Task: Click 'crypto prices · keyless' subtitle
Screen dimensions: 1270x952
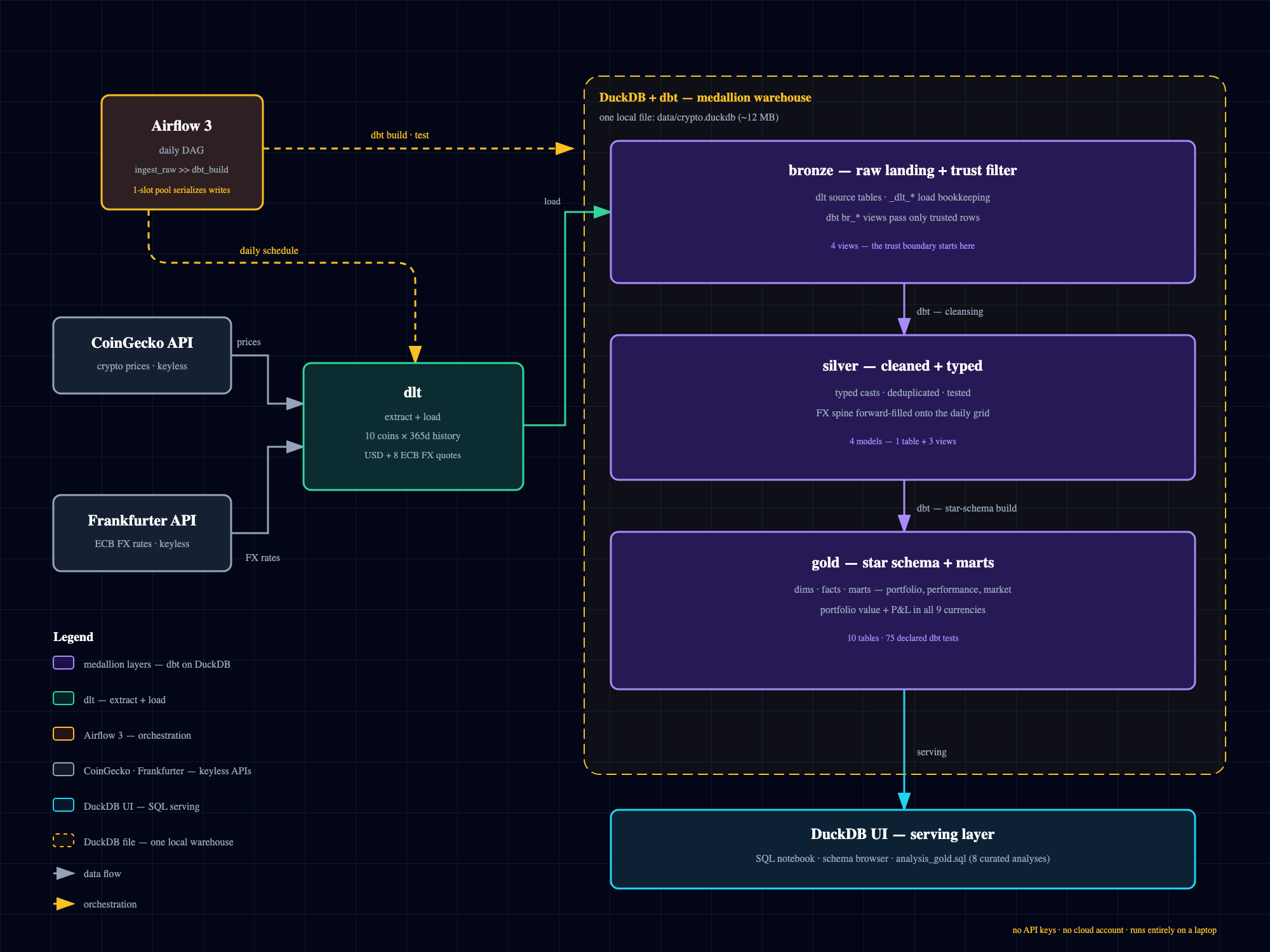Action: coord(142,366)
